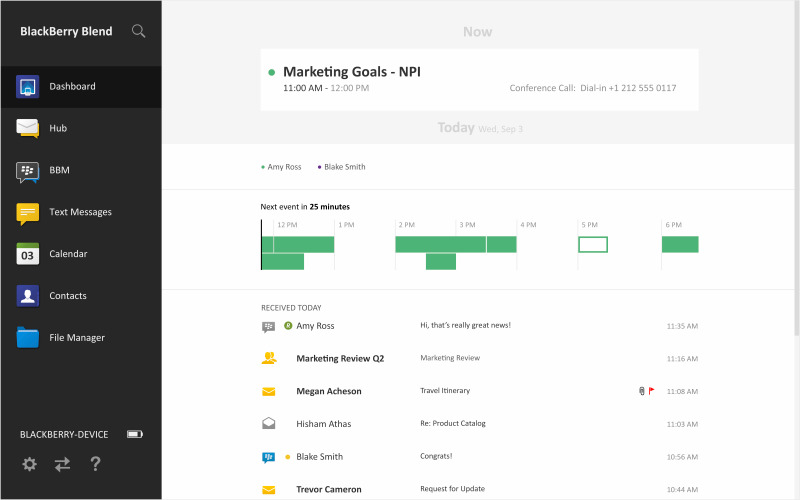The image size is (800, 500).
Task: Click Amy Ross green status badge
Action: [288, 326]
